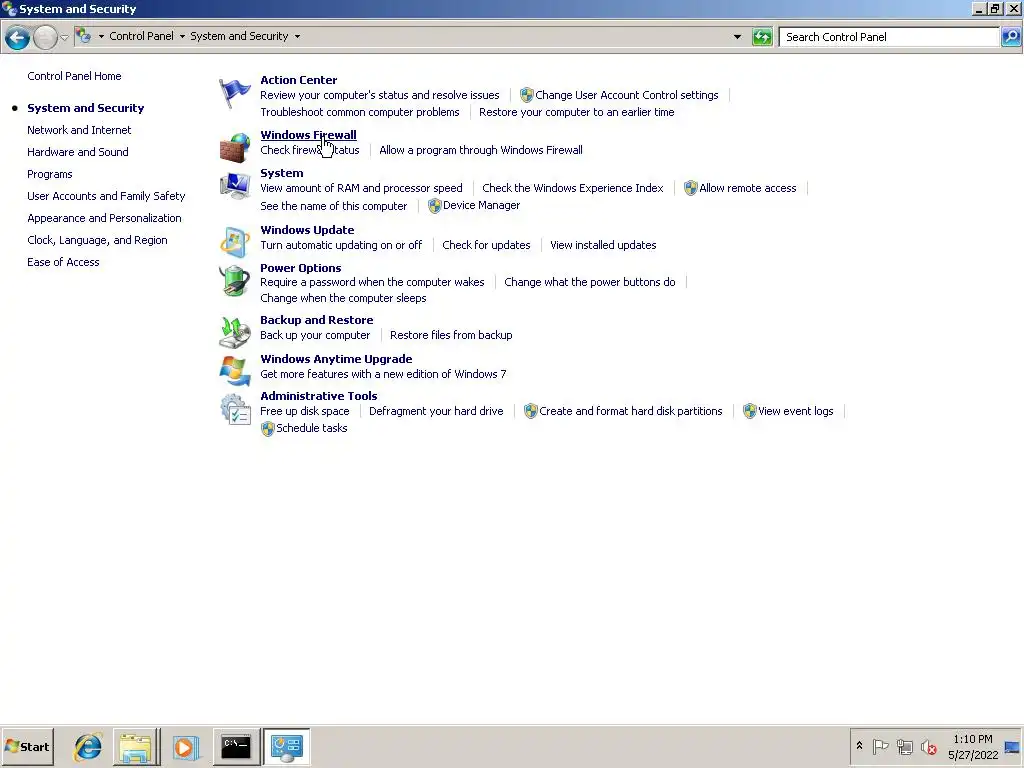Click Free up disk space link
The height and width of the screenshot is (768, 1024).
coord(305,411)
